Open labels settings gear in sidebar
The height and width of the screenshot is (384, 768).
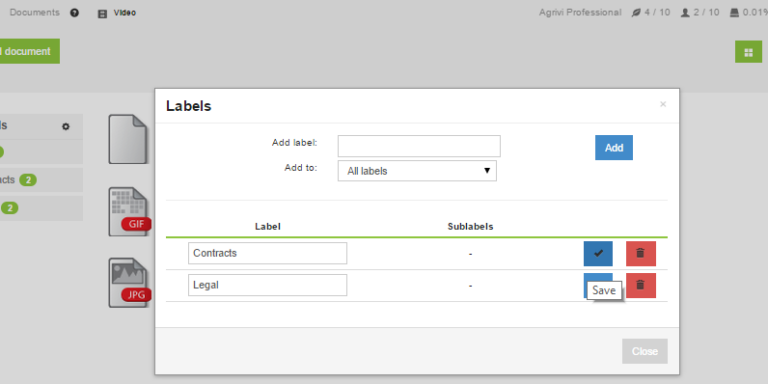[66, 126]
